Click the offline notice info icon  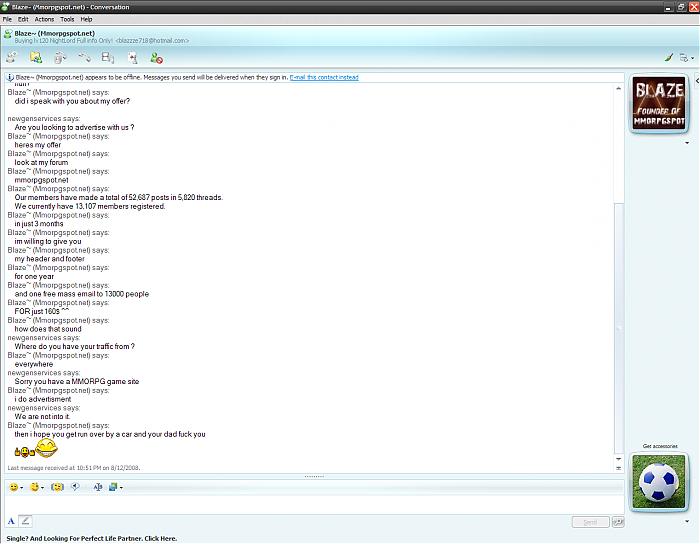point(10,77)
